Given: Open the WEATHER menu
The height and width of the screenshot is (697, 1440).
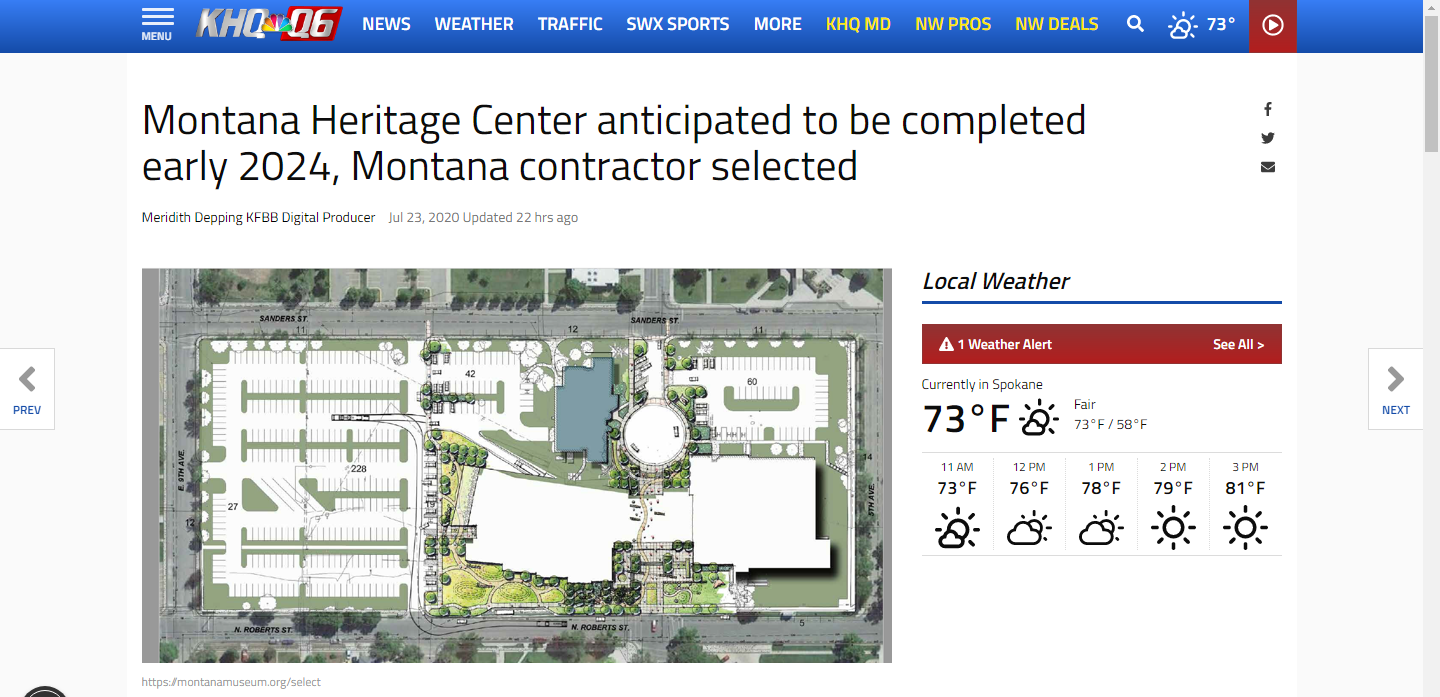Looking at the screenshot, I should click(x=474, y=24).
